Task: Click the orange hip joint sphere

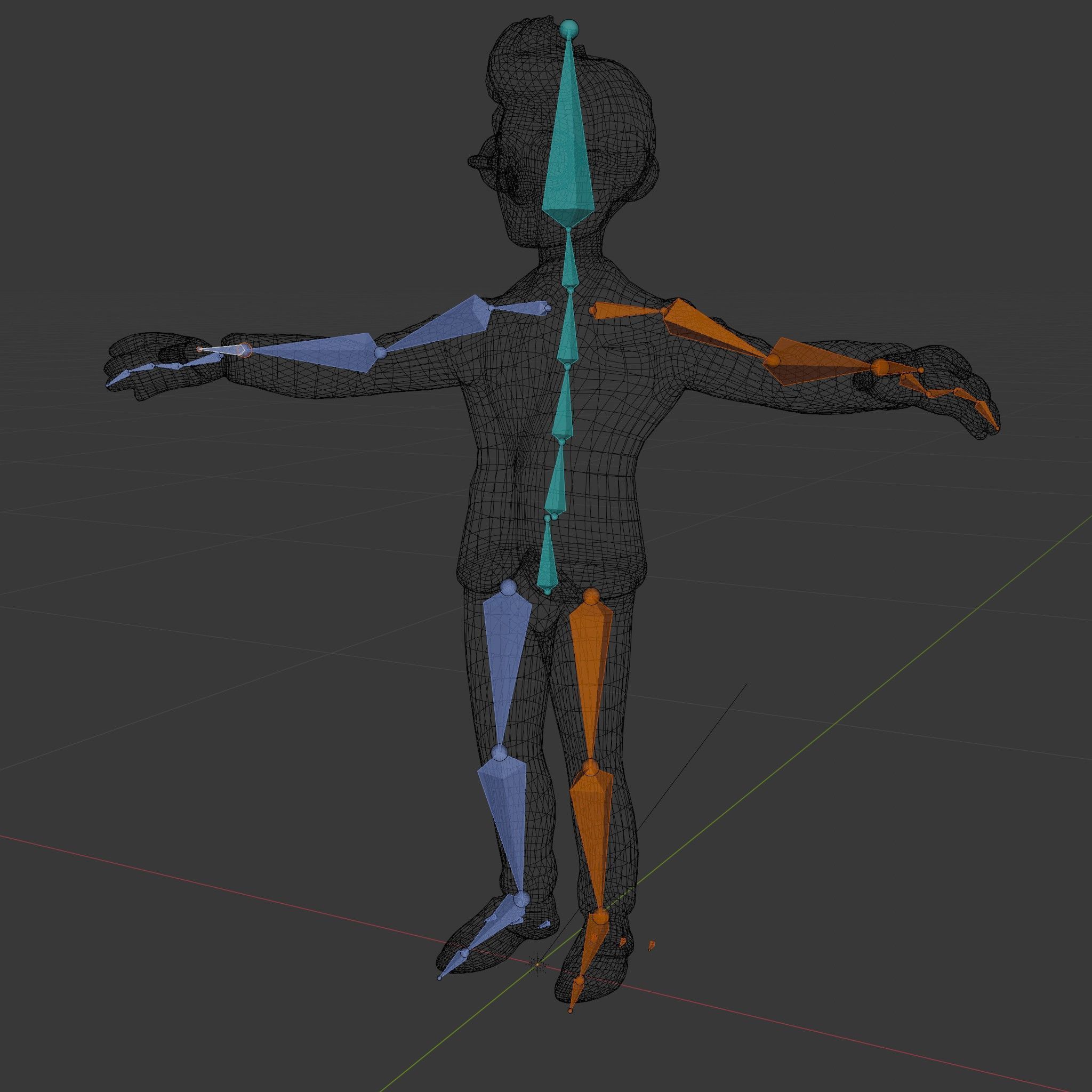Action: pyautogui.click(x=591, y=596)
